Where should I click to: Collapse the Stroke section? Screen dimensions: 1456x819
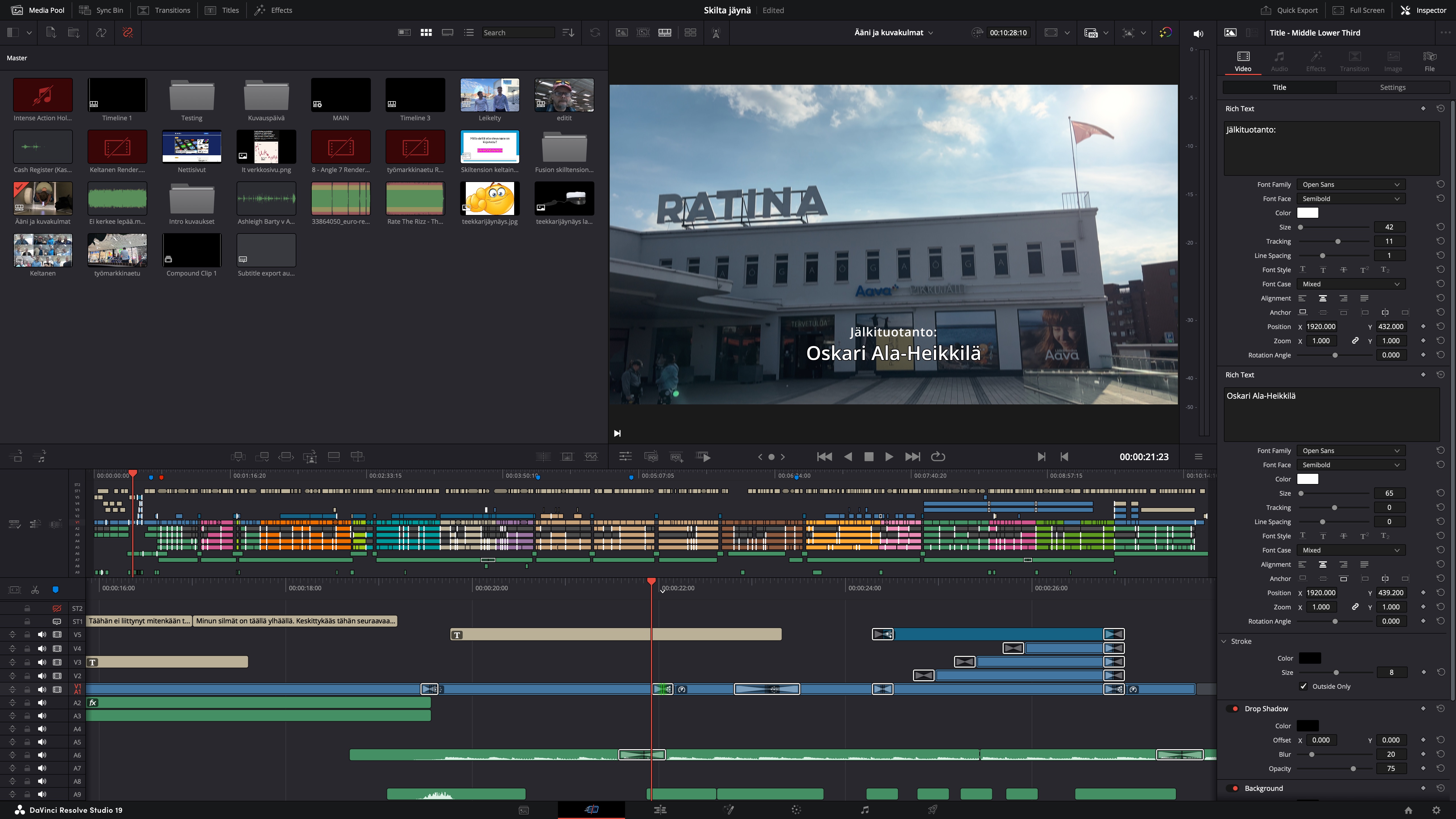(x=1224, y=642)
